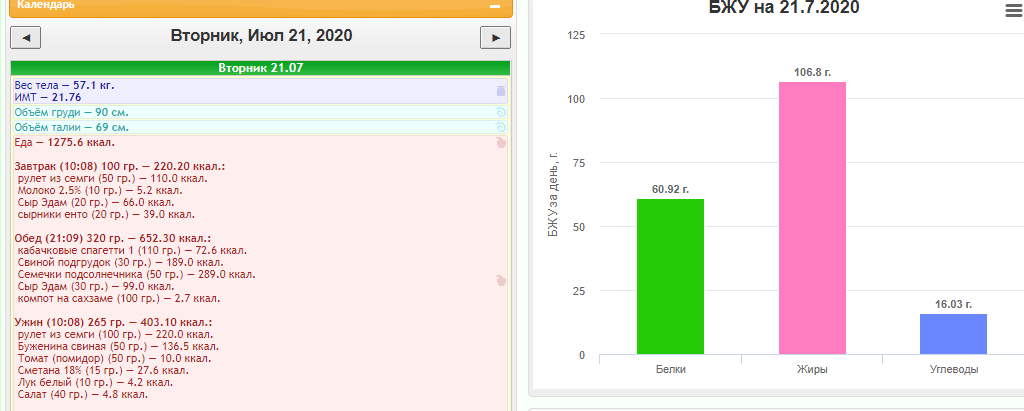Click the Семечки подсолнечника (50 гр.) row
The height and width of the screenshot is (411, 1024).
tap(136, 274)
